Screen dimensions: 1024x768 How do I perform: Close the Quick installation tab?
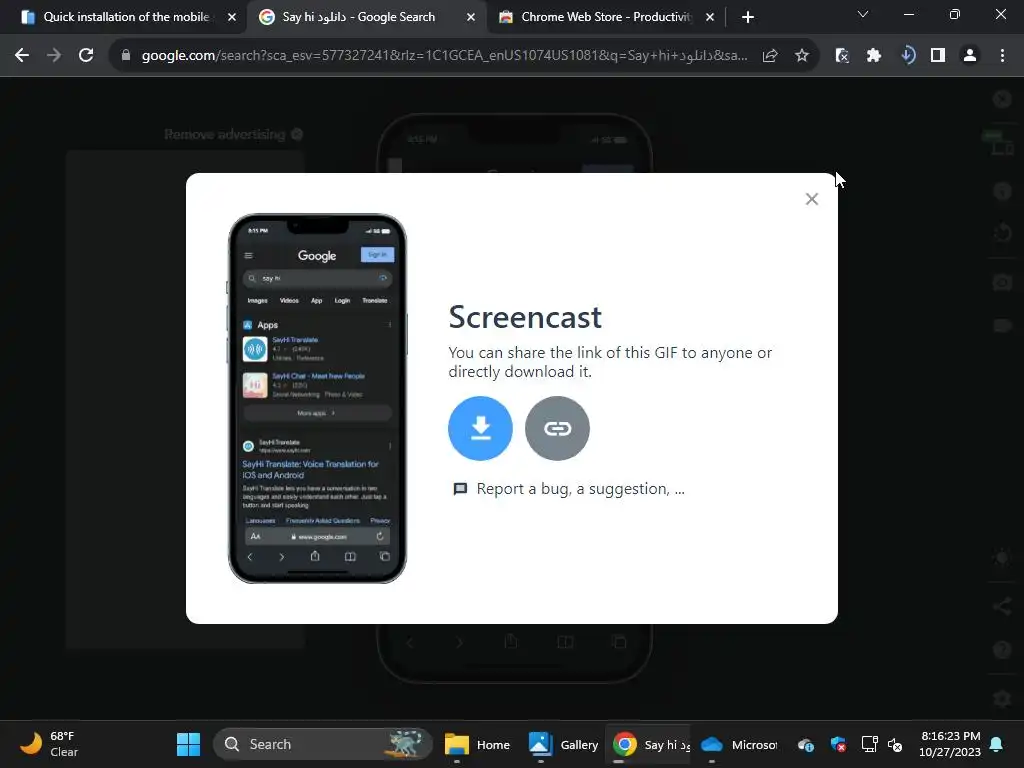coord(232,18)
